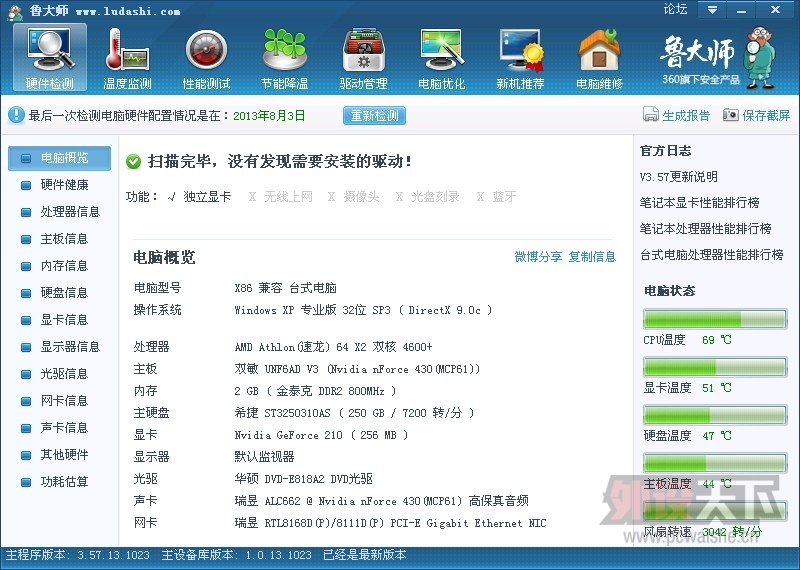
Task: Open the 性能测试 performance test gauge
Action: coord(206,57)
